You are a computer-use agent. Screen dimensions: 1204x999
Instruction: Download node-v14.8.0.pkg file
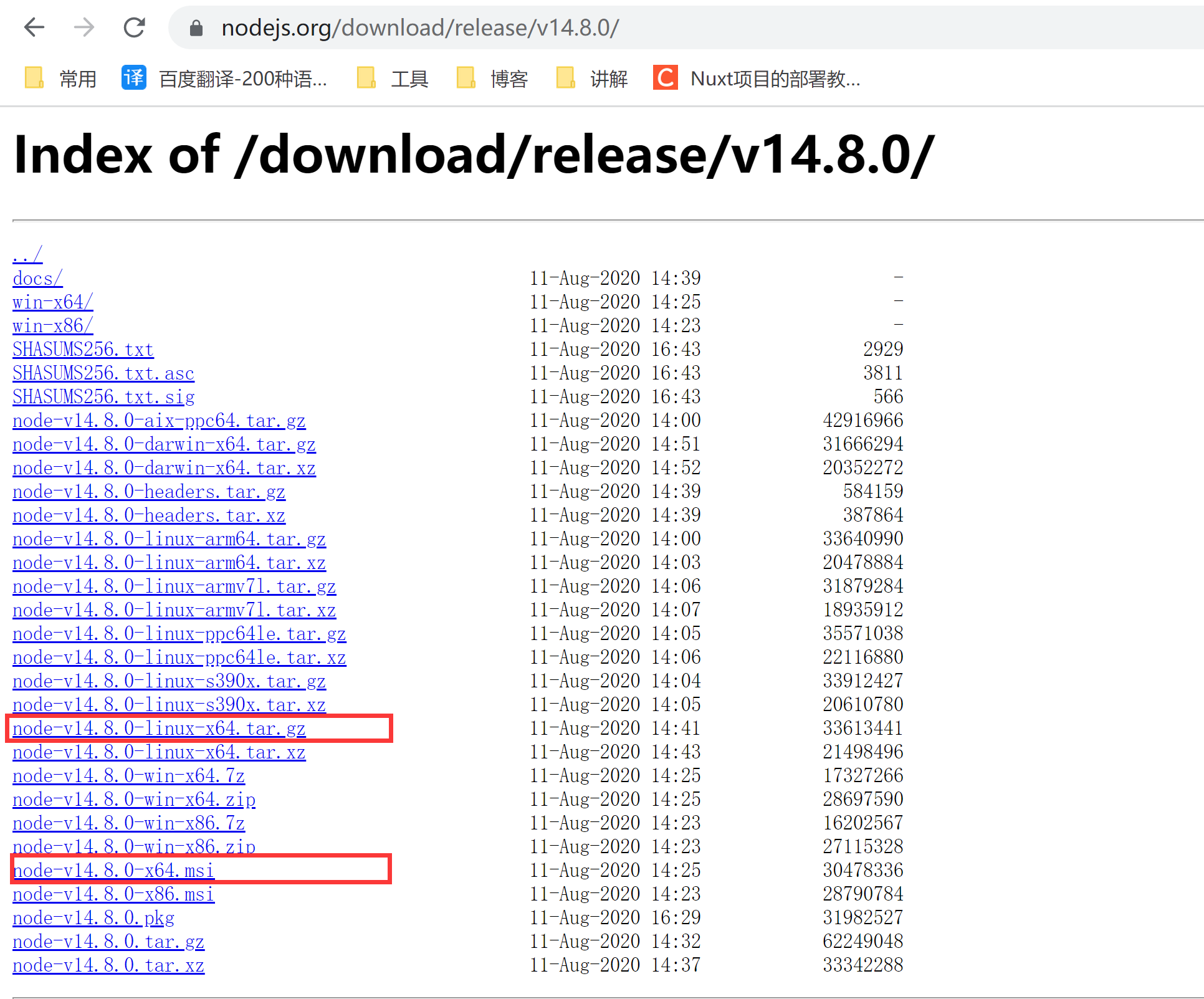[93, 918]
